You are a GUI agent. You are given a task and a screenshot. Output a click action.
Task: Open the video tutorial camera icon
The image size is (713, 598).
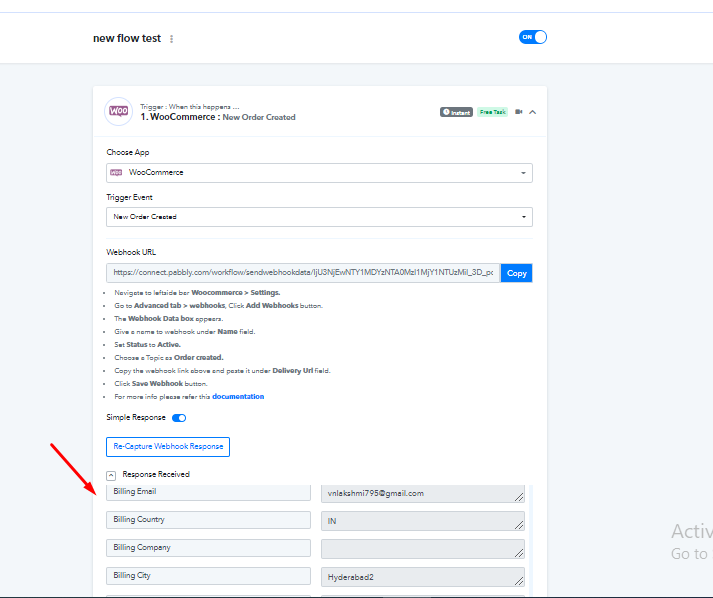coord(518,112)
